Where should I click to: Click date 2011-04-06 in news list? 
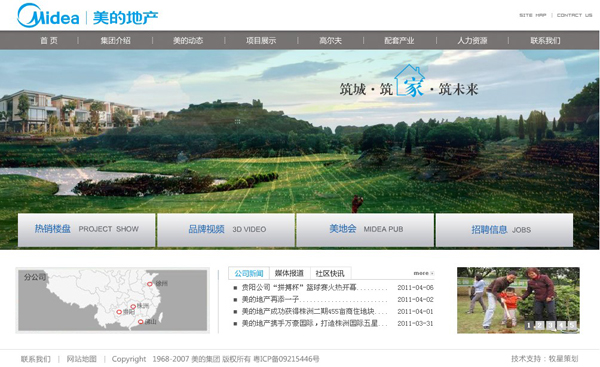tap(415, 287)
